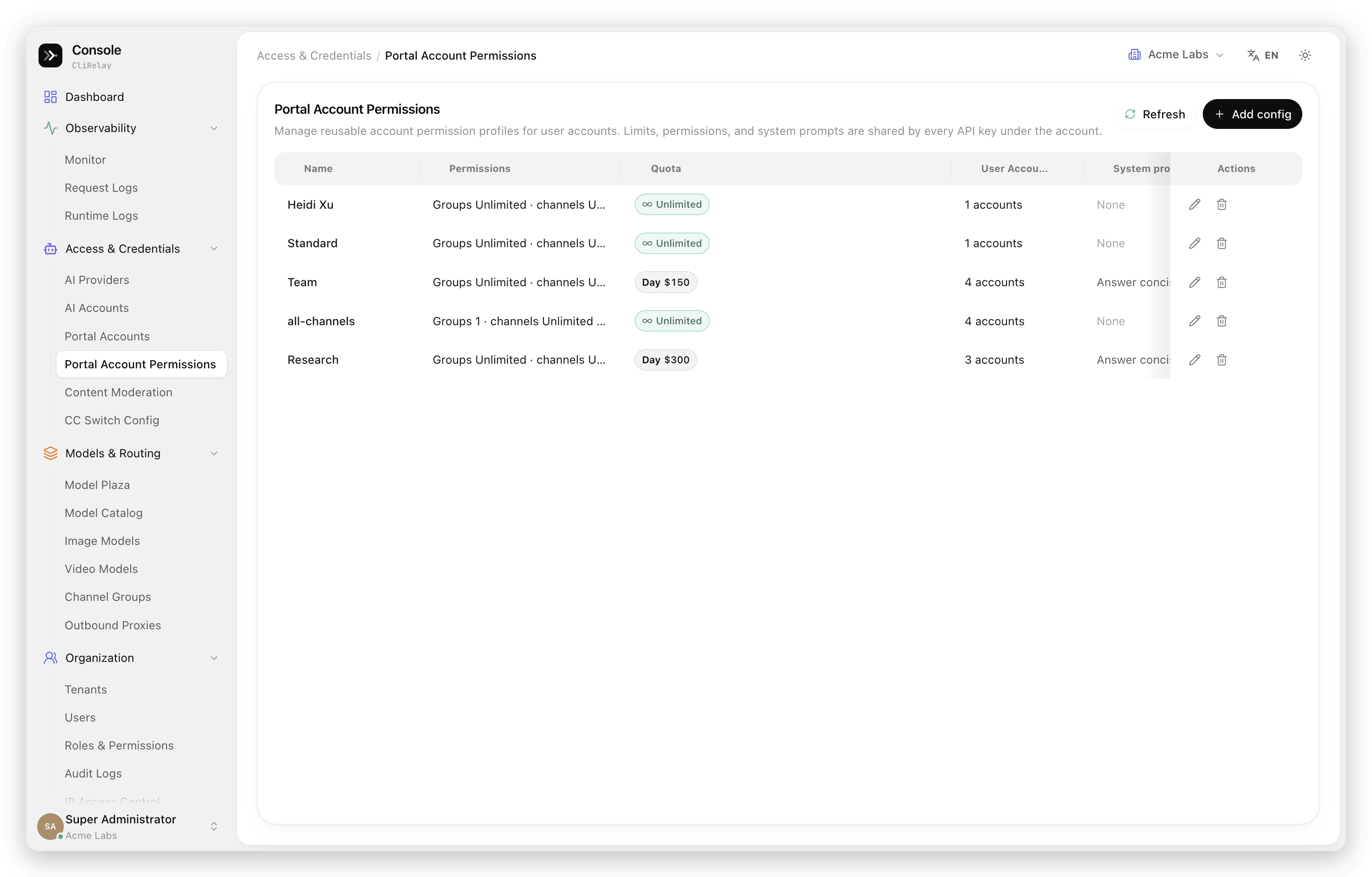Open Monitor in the sidebar
This screenshot has height=877, width=1372.
(x=85, y=160)
